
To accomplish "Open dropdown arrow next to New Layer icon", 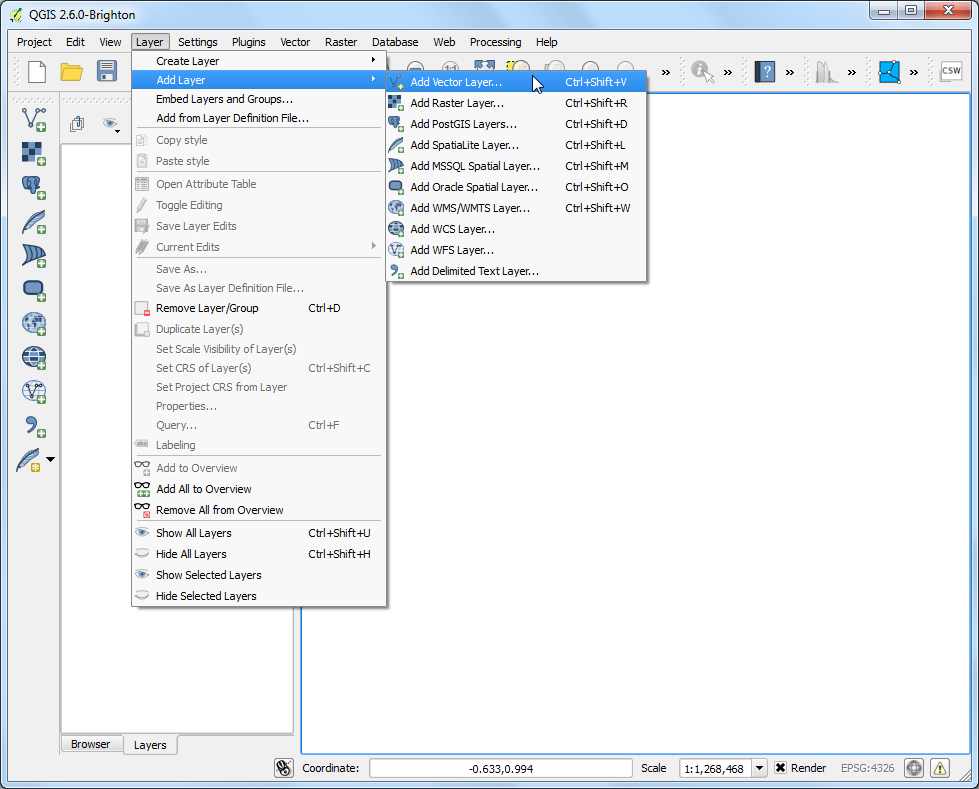I will pyautogui.click(x=51, y=459).
